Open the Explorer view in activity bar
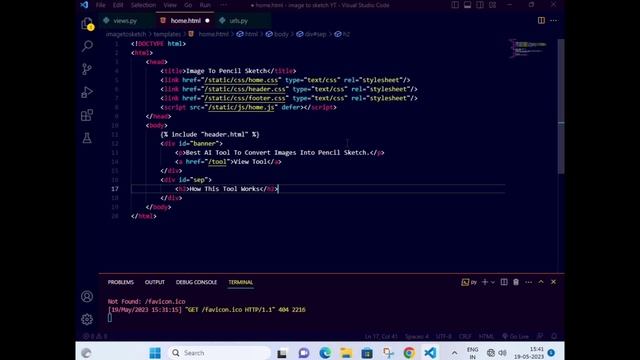The height and width of the screenshot is (360, 640). tap(87, 23)
